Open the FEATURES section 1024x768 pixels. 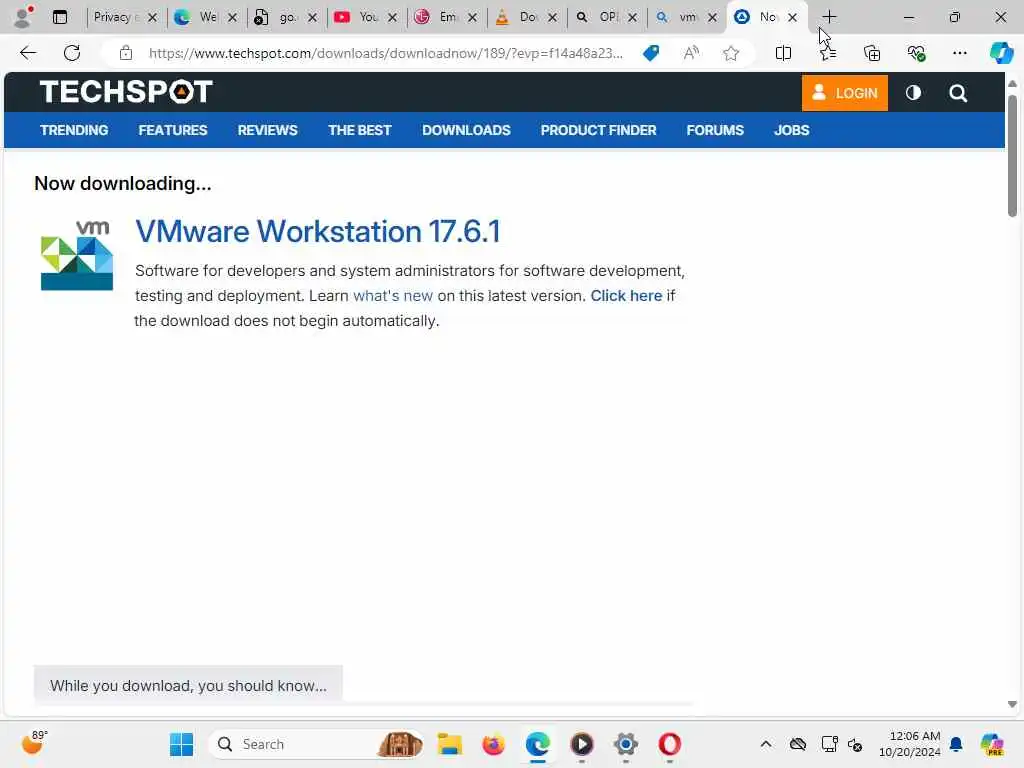(172, 130)
